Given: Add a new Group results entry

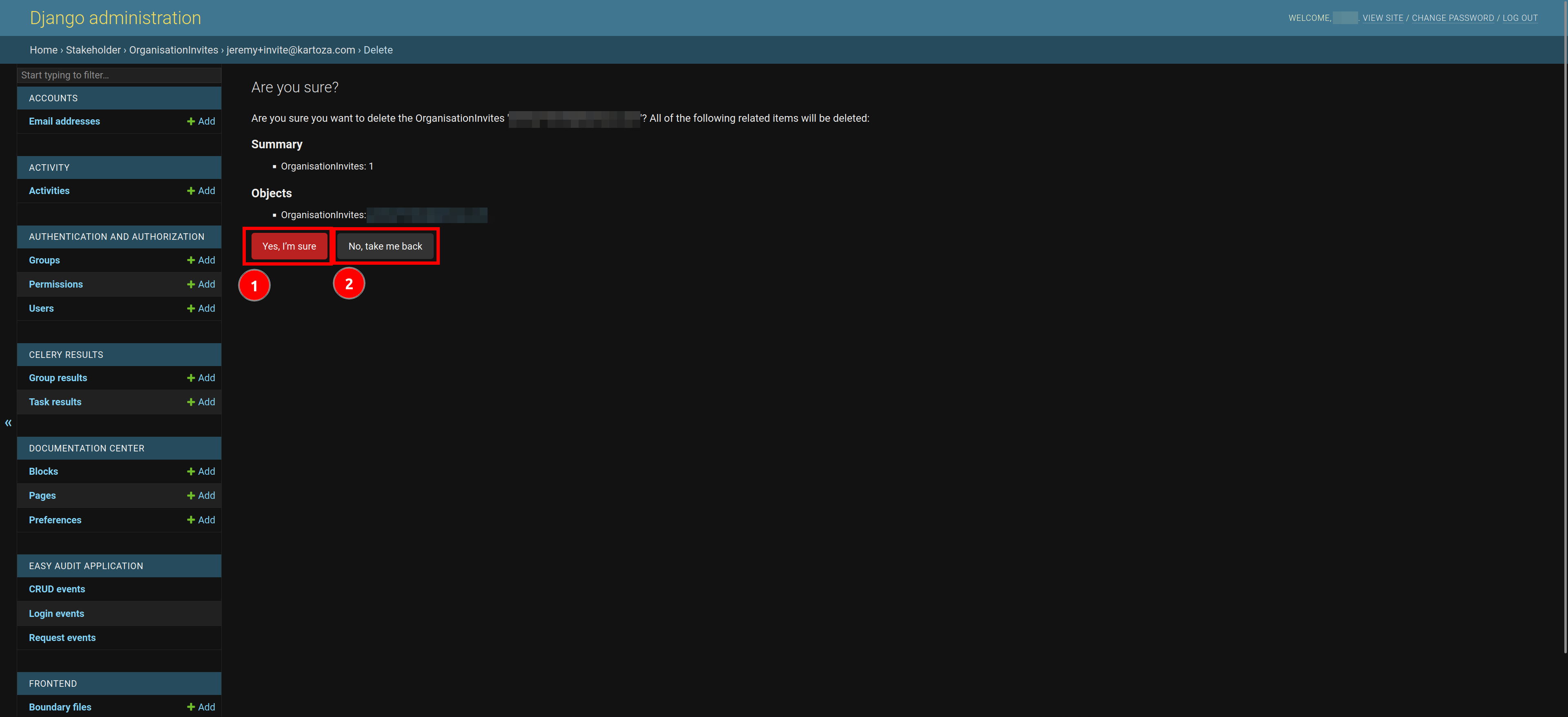Looking at the screenshot, I should coord(200,377).
